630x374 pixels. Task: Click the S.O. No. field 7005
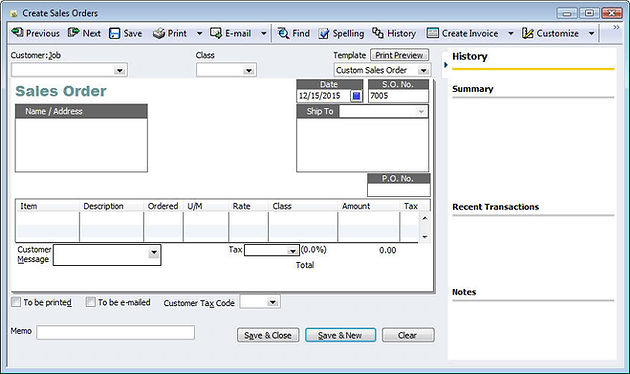(x=398, y=96)
